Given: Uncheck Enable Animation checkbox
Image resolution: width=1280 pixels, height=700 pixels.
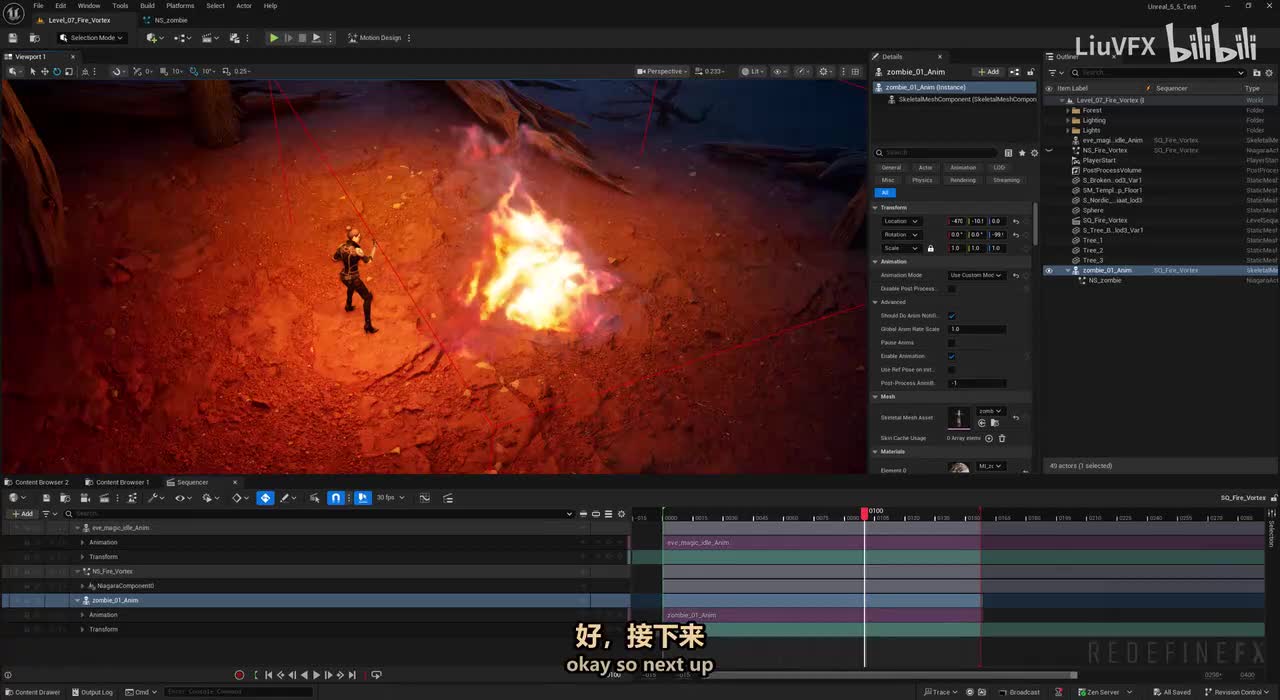Looking at the screenshot, I should [x=951, y=356].
